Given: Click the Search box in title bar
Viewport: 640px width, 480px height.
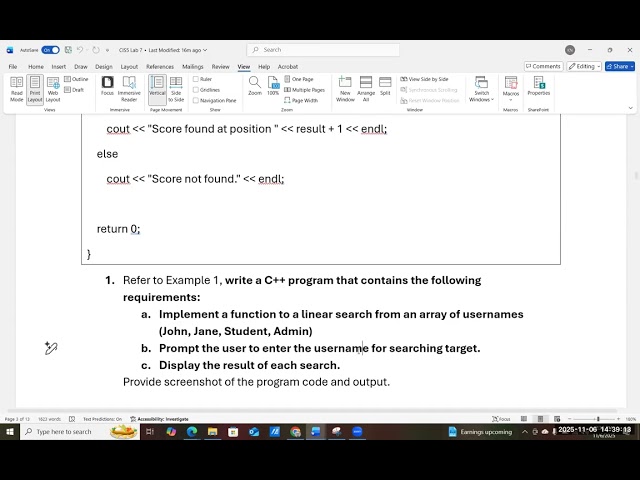Looking at the screenshot, I should pyautogui.click(x=323, y=50).
